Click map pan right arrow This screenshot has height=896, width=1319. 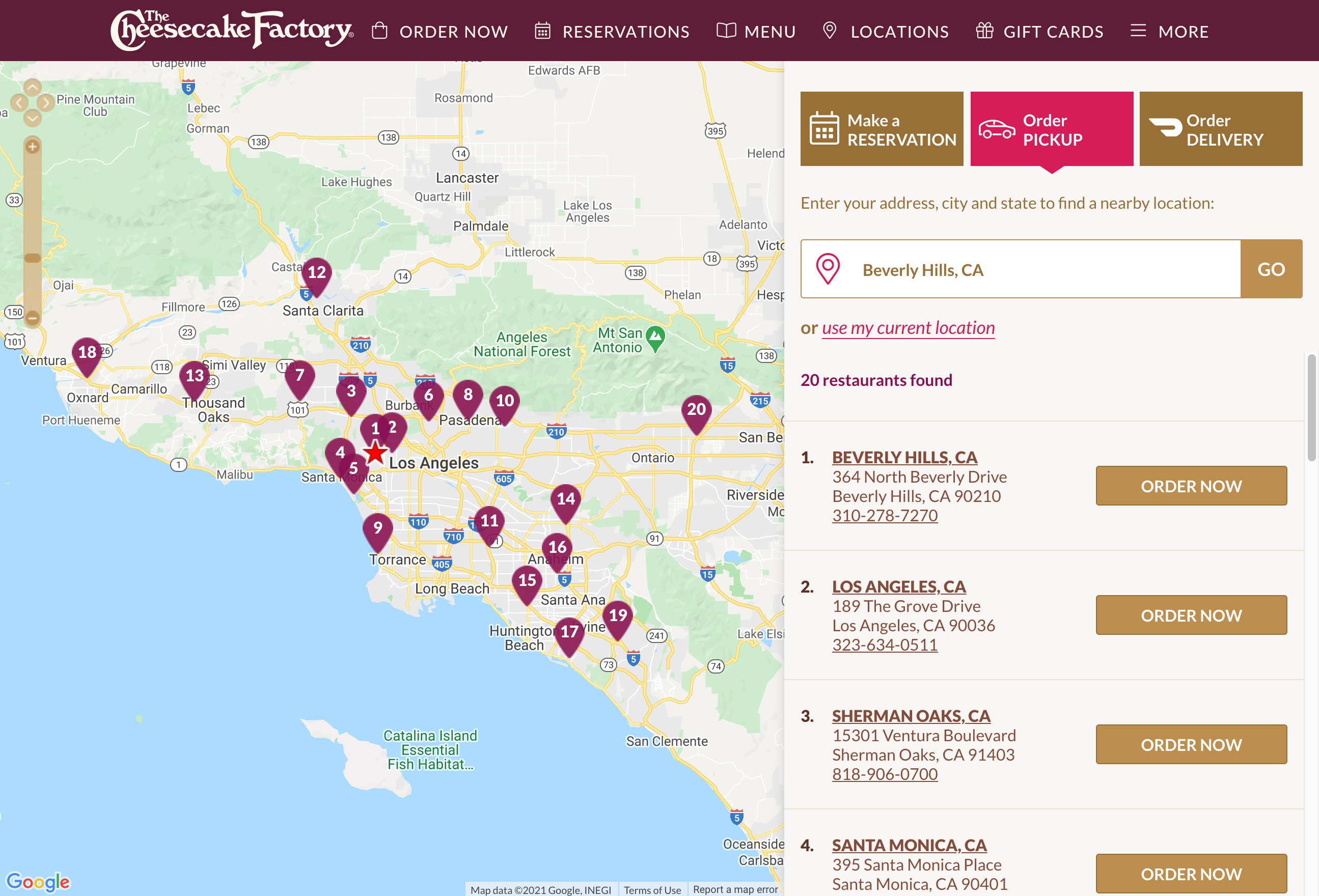coord(46,103)
